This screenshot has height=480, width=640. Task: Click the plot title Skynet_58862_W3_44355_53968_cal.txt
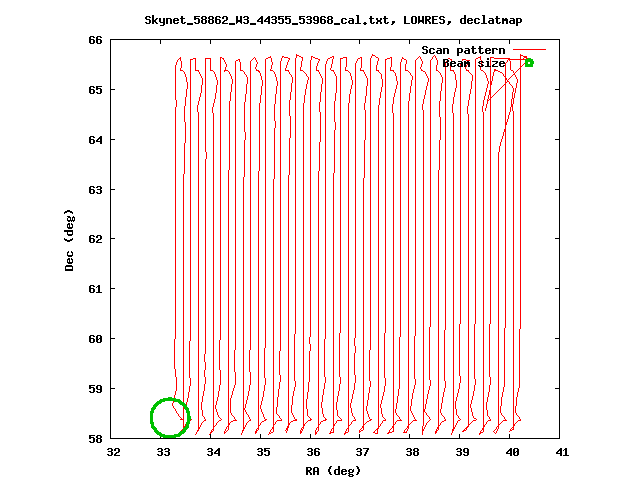333,20
